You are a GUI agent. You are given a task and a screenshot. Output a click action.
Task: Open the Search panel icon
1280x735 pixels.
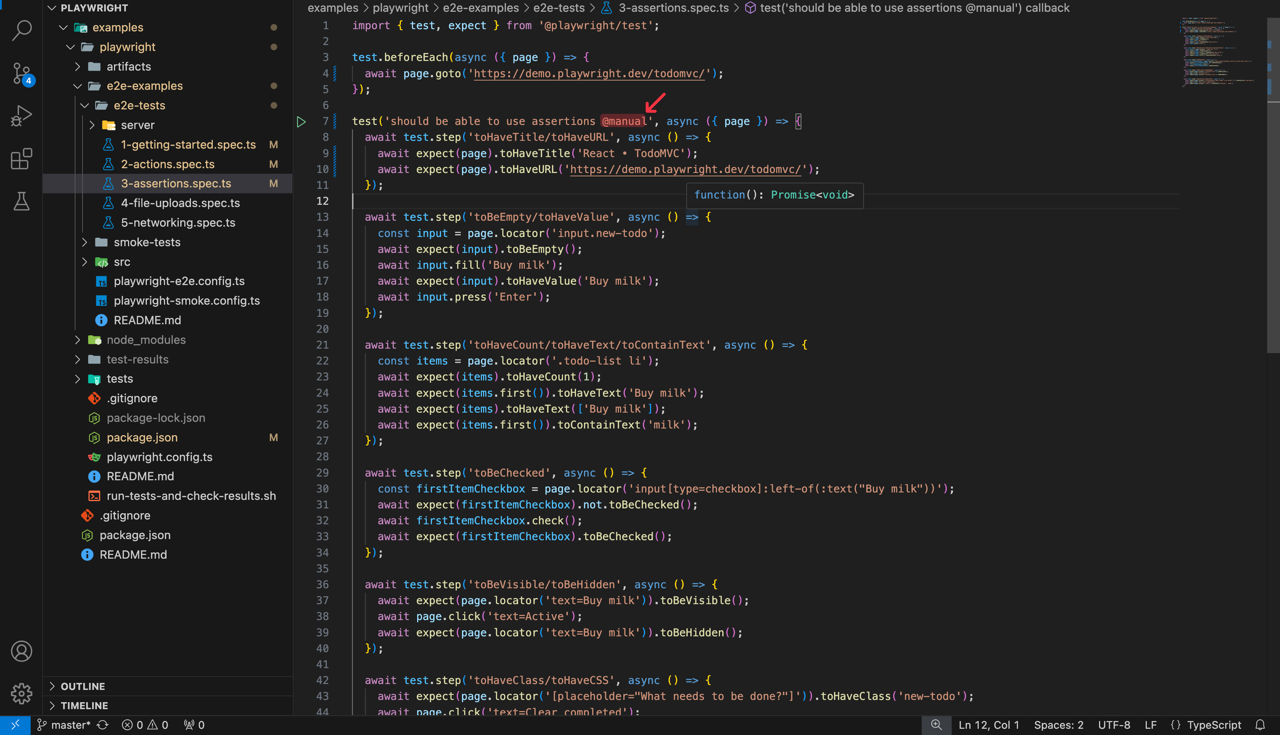click(x=21, y=30)
